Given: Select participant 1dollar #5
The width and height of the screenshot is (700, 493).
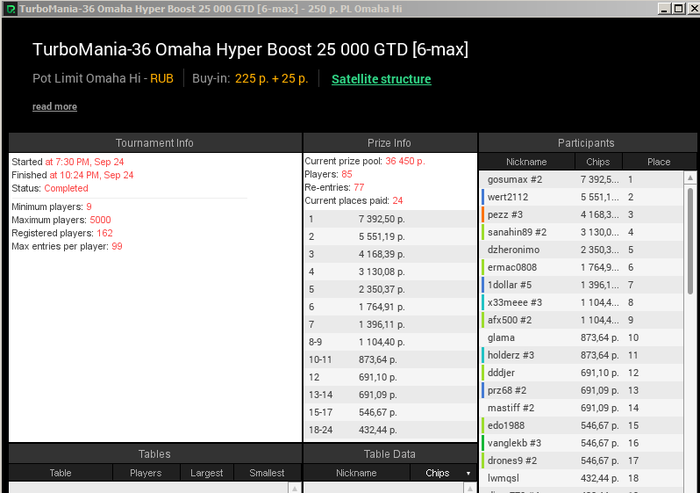Looking at the screenshot, I should (x=581, y=285).
